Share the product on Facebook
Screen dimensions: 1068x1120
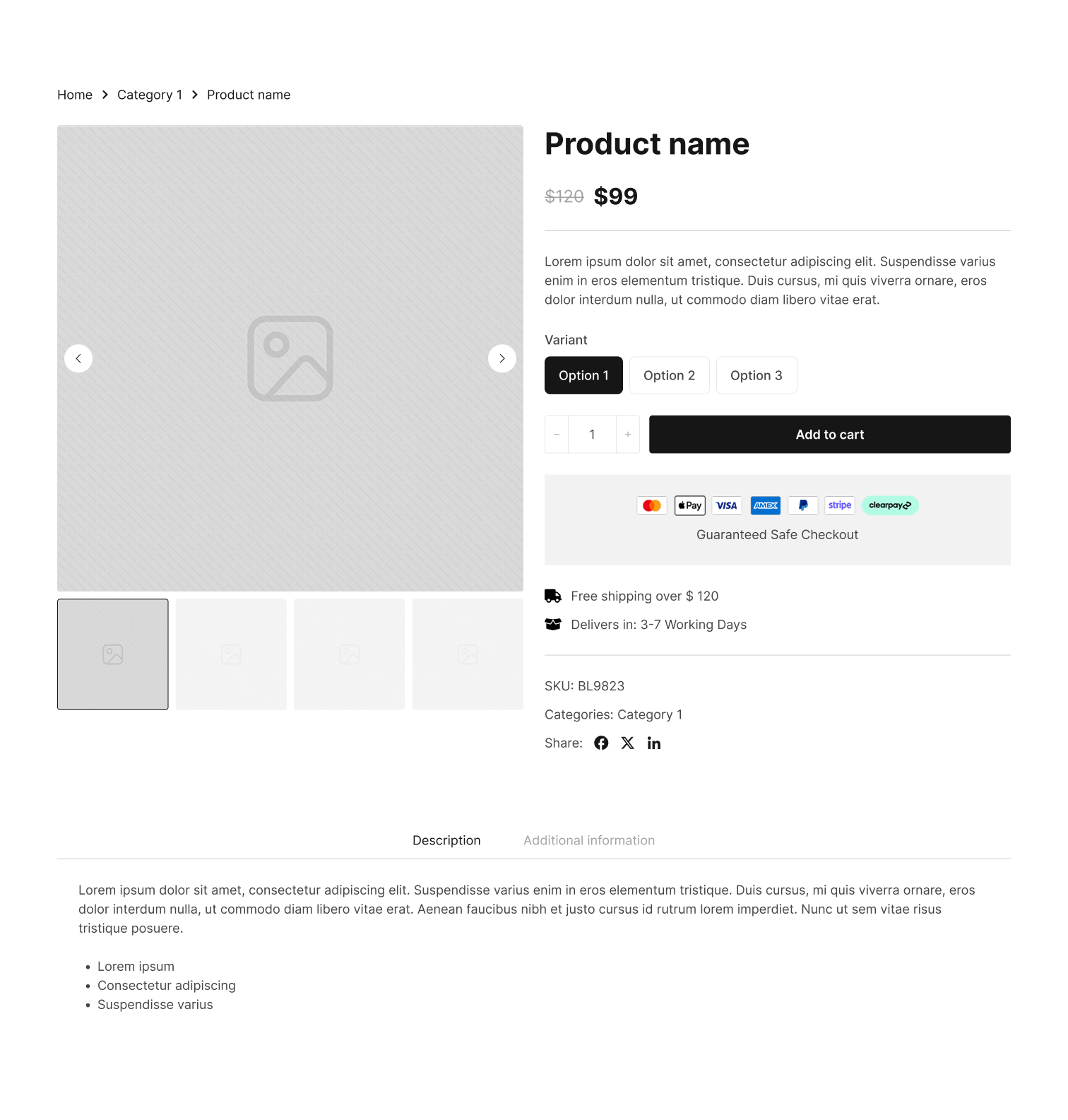click(601, 743)
